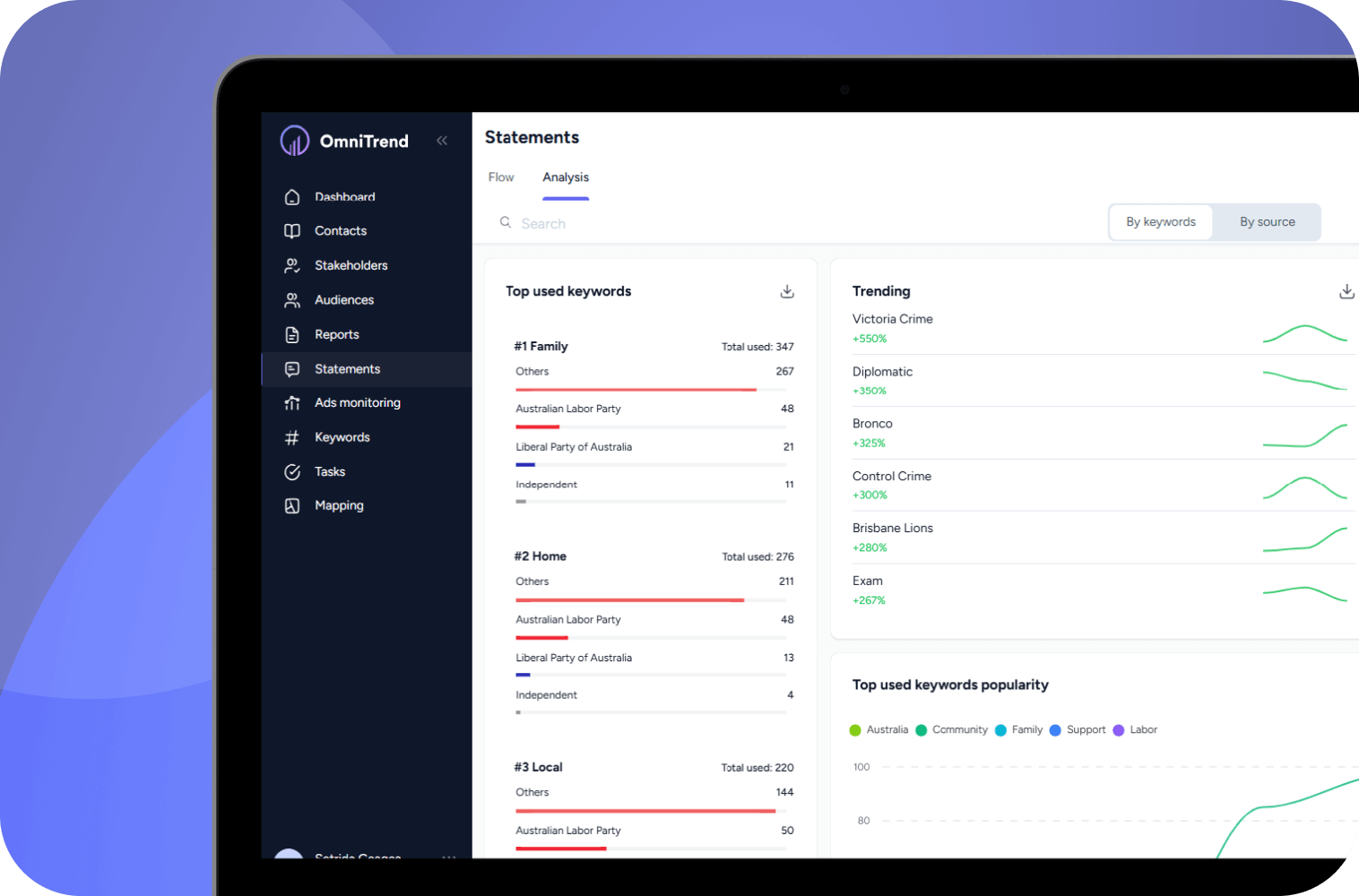
Task: Toggle the Community legend swatch
Action: point(921,730)
